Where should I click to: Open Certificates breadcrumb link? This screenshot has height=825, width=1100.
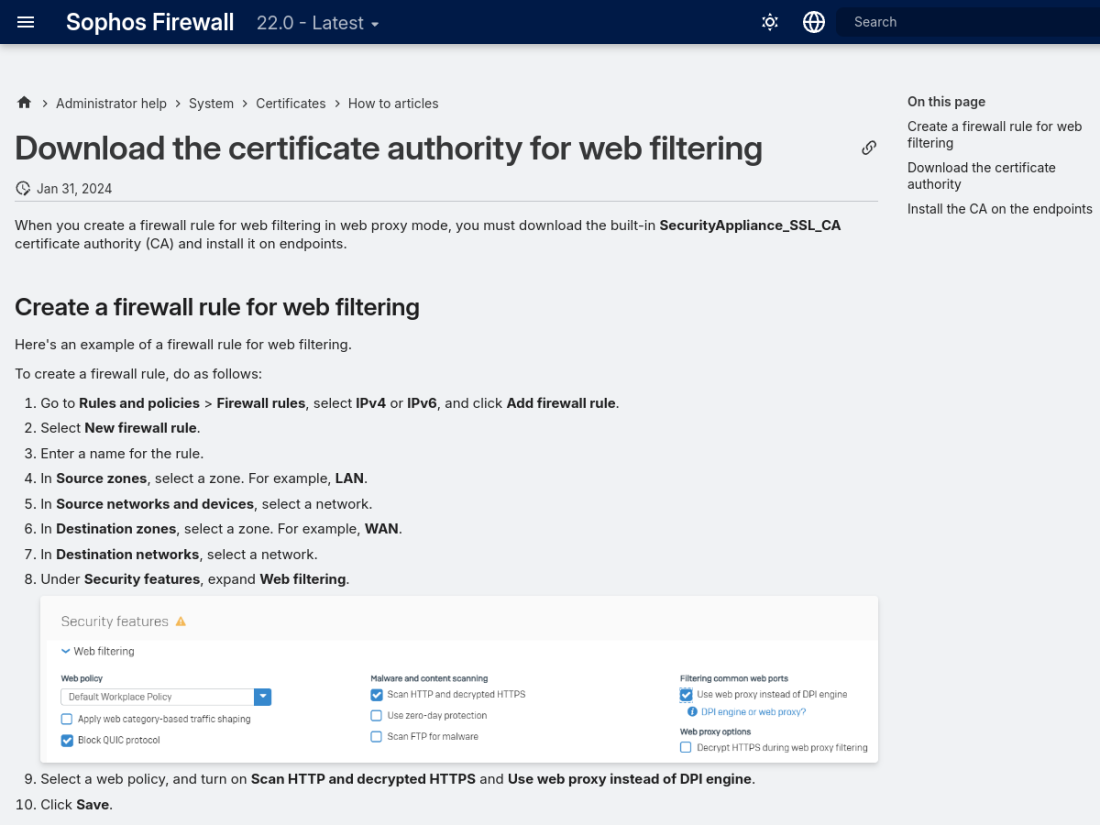[290, 103]
